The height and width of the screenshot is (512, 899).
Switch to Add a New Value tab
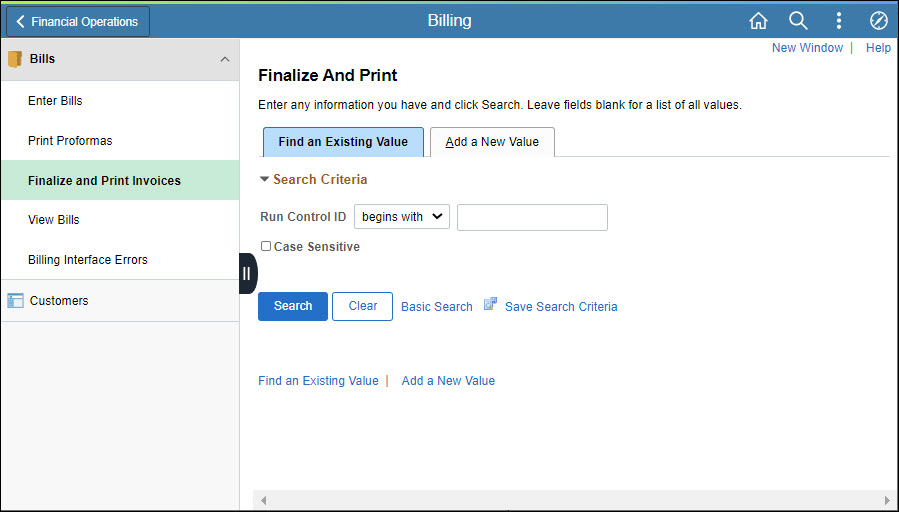tap(492, 142)
